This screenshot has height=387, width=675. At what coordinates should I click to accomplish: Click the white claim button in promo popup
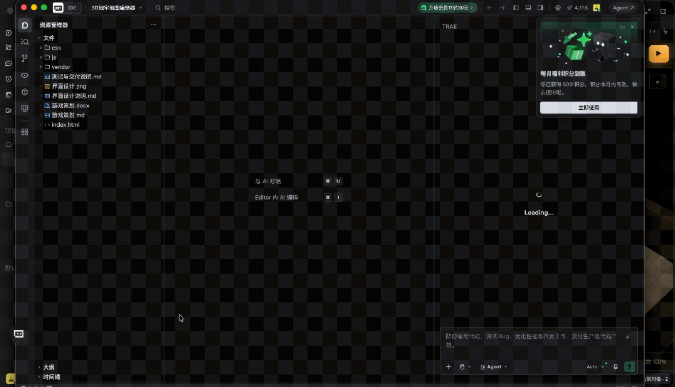tap(588, 108)
